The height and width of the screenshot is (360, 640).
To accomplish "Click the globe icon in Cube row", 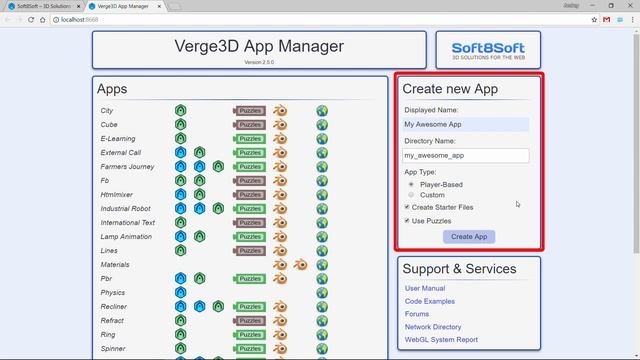I will click(x=322, y=124).
